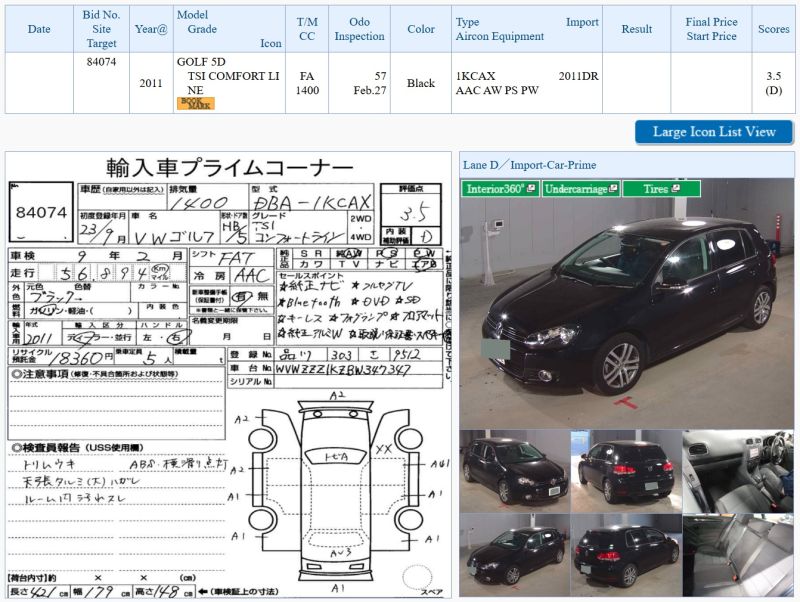This screenshot has height=602, width=800.
Task: Click the Lane D / Import-Car-Prime label
Action: click(x=530, y=165)
